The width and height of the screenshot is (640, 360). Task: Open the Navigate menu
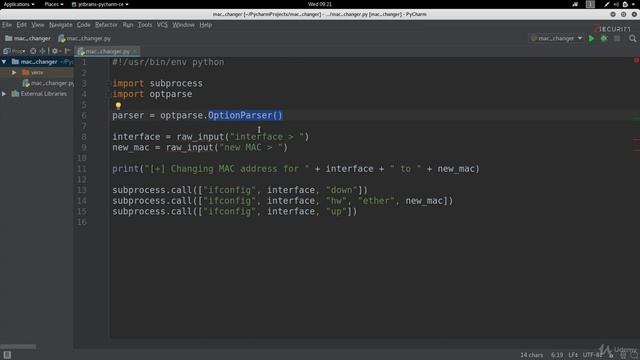click(x=60, y=25)
